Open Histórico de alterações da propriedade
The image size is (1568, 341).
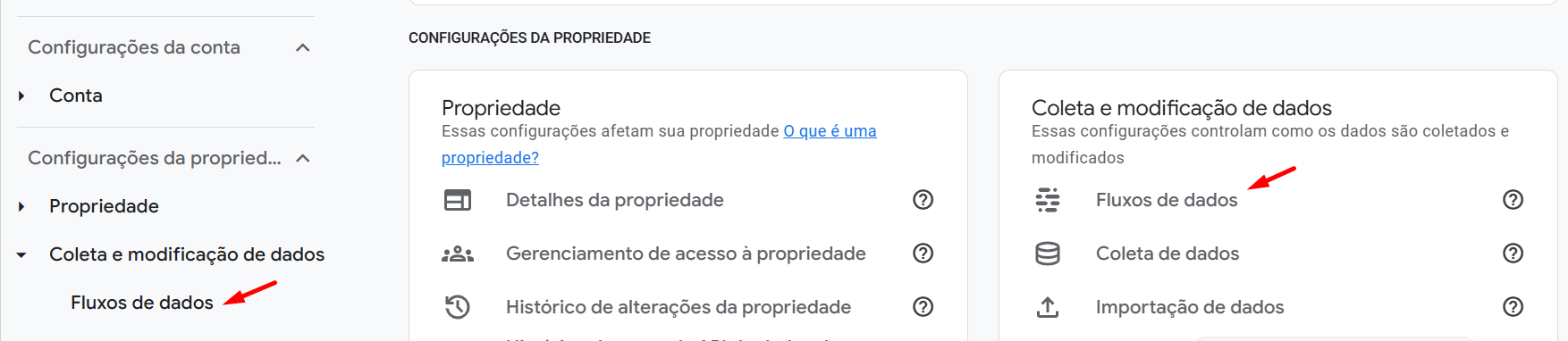pyautogui.click(x=679, y=307)
